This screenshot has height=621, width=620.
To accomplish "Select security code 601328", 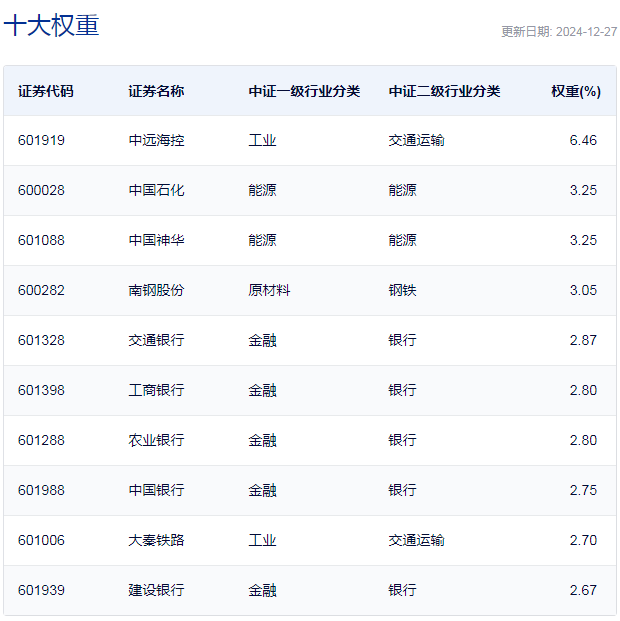I will click(x=41, y=340).
